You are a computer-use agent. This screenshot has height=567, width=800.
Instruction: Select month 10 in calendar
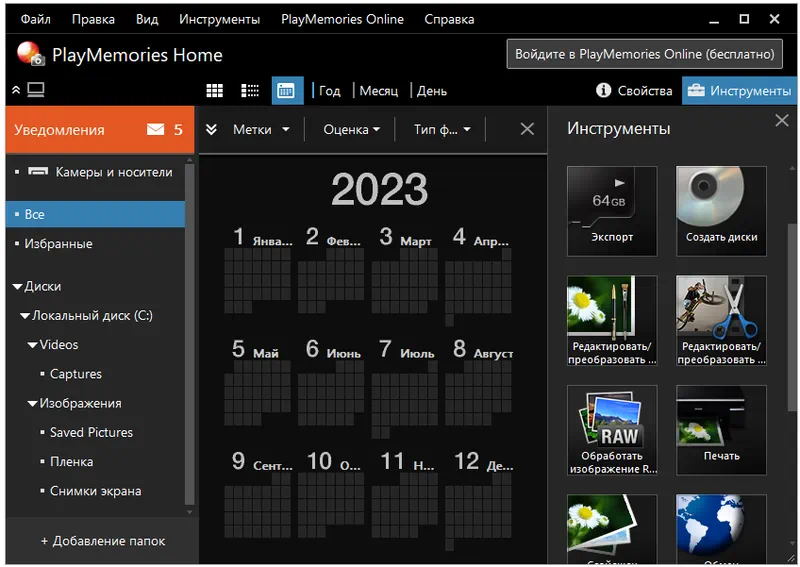point(332,494)
